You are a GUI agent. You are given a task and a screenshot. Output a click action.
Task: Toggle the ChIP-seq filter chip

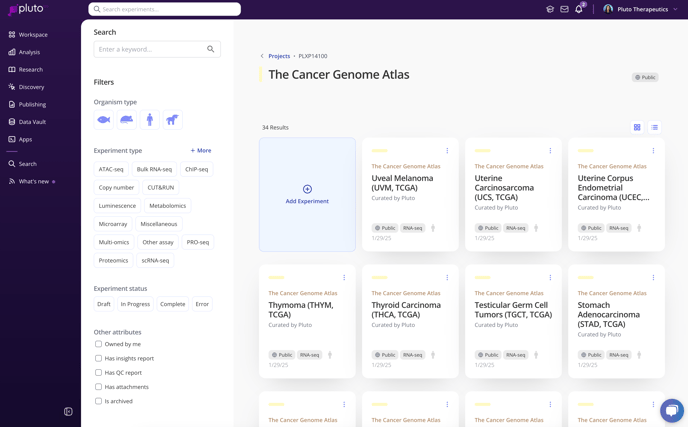197,169
